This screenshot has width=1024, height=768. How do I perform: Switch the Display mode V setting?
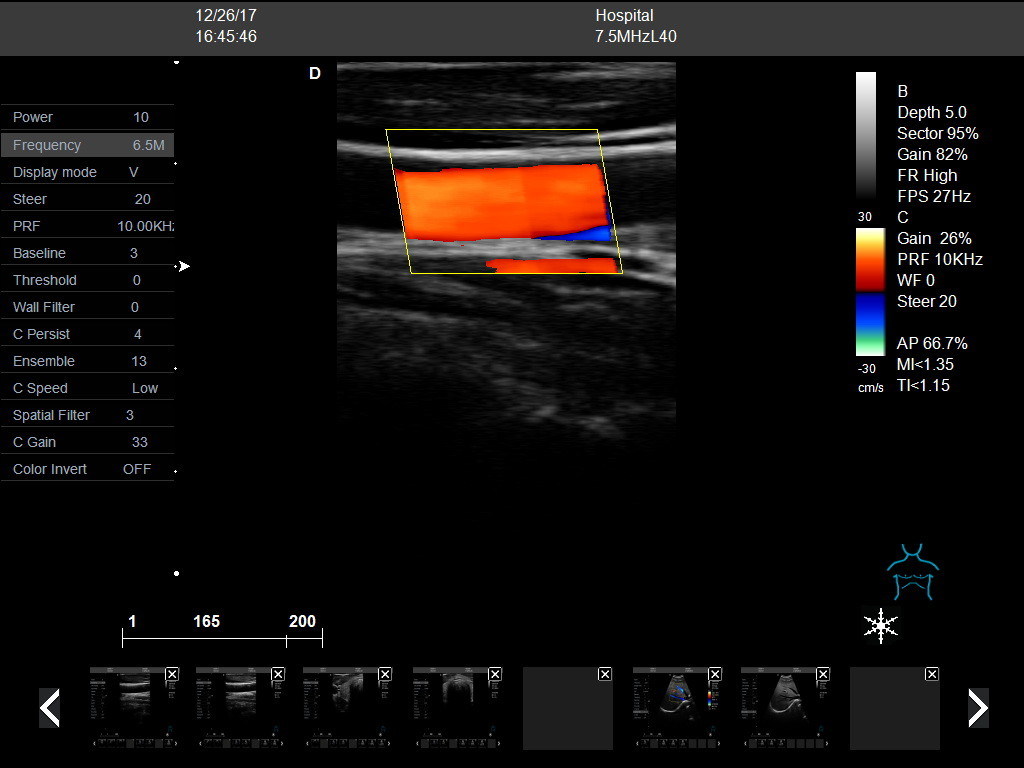point(88,172)
